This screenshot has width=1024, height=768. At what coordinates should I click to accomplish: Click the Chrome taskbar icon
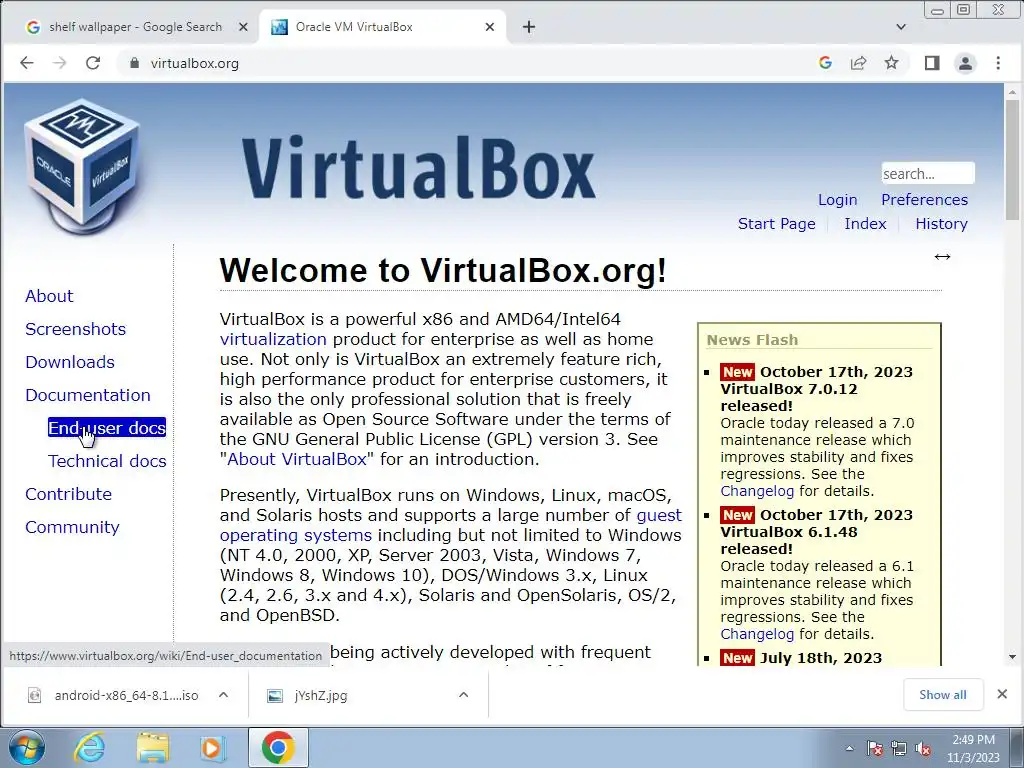(278, 747)
